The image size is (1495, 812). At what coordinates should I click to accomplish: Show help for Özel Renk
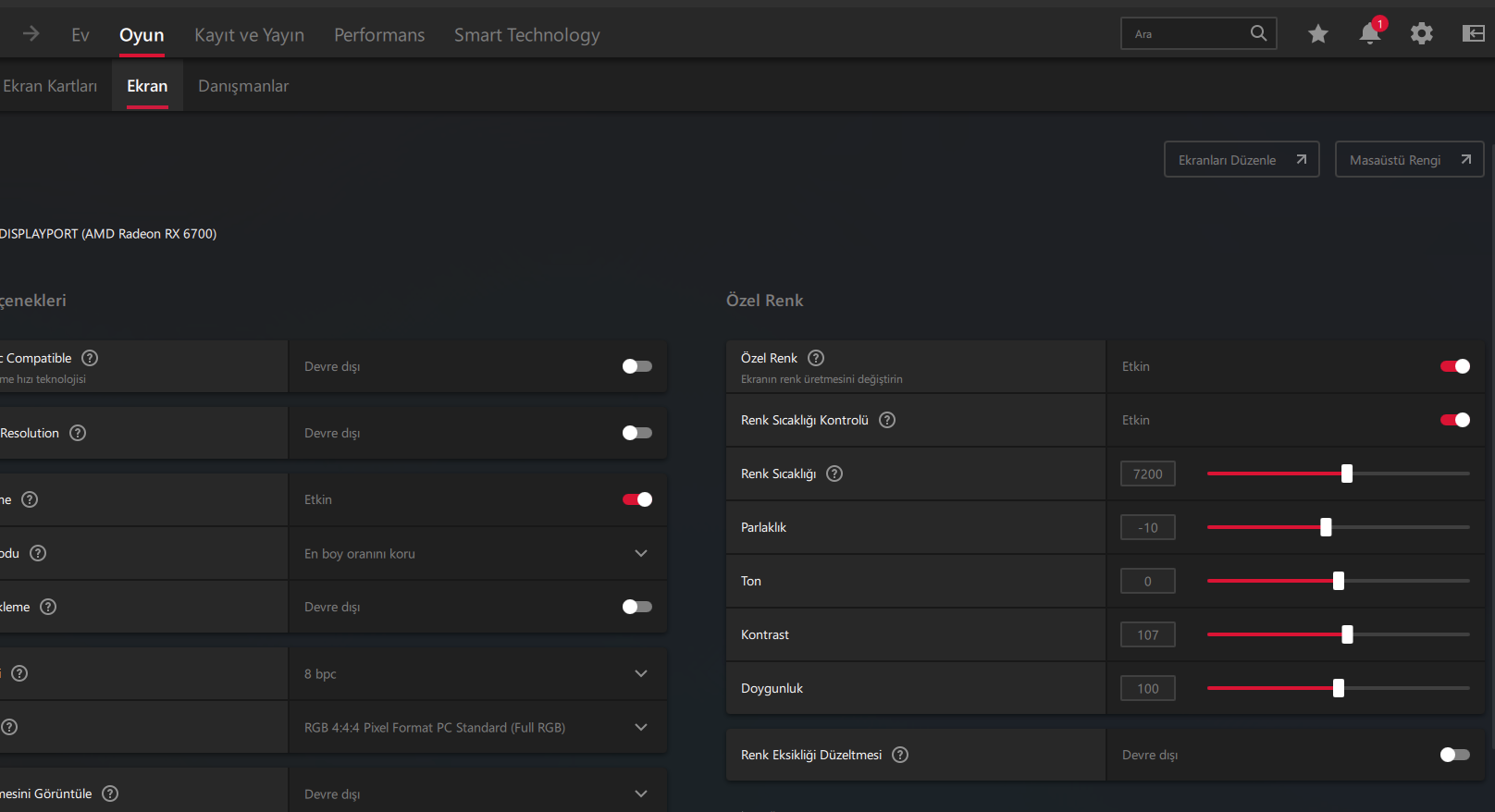(x=816, y=358)
